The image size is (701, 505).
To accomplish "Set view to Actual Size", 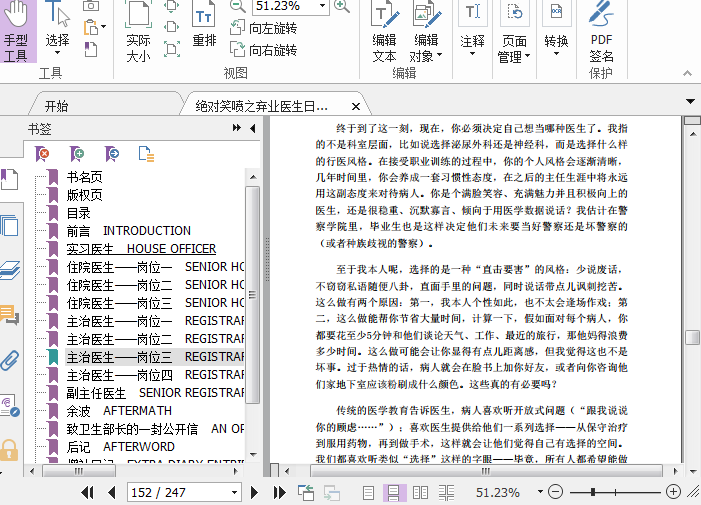I will [139, 30].
